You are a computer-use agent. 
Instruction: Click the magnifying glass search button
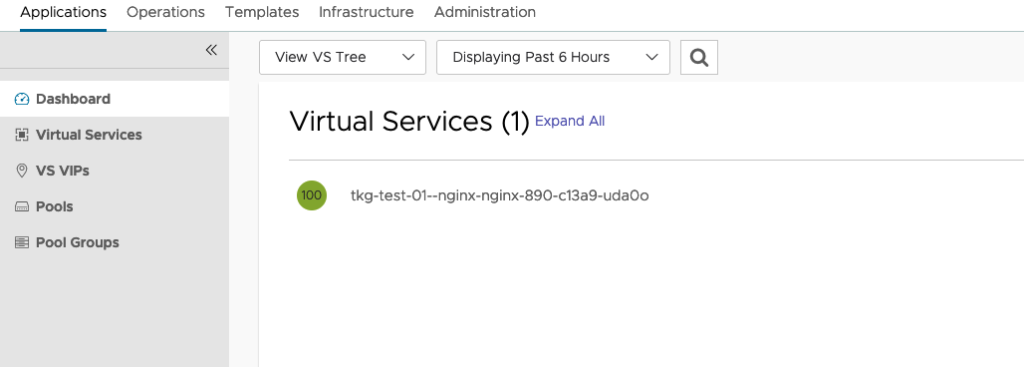pos(699,57)
